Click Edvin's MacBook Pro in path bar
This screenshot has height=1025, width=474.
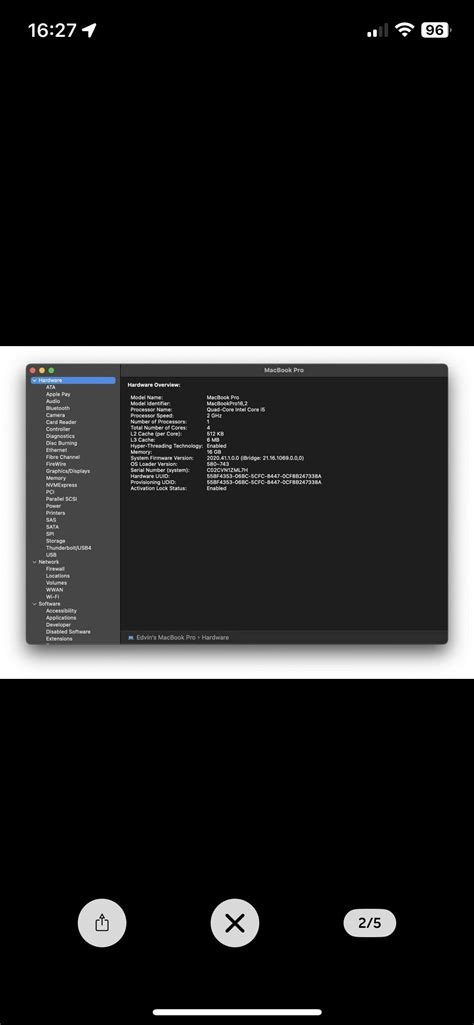pos(166,637)
